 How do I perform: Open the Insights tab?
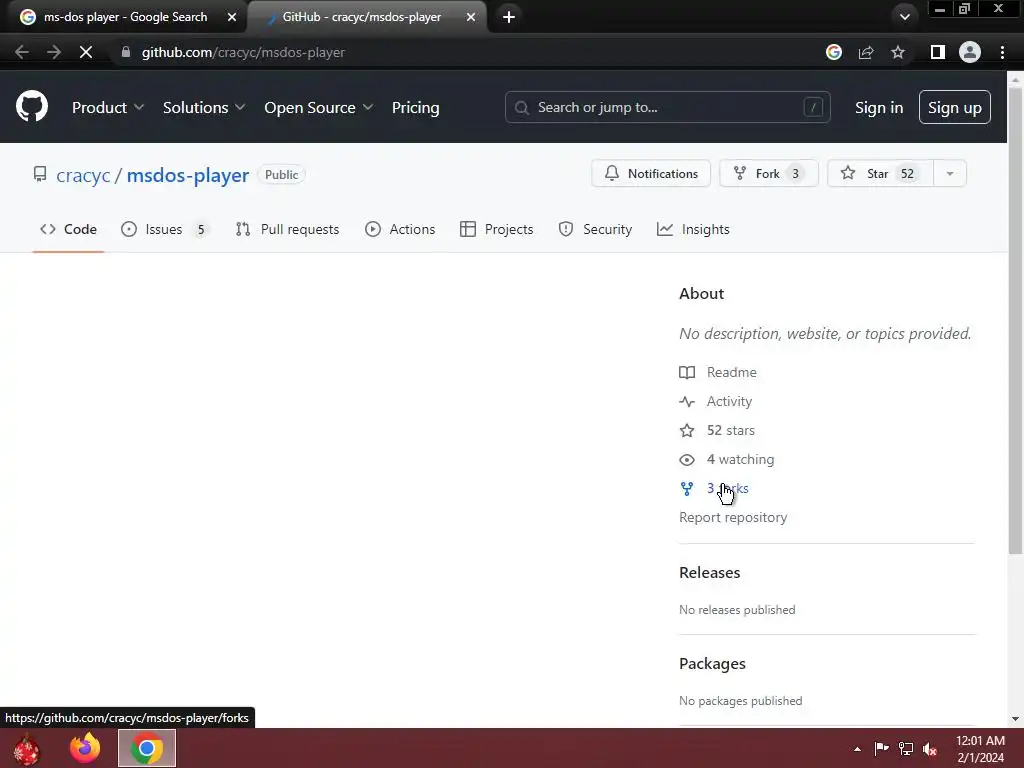pos(694,229)
